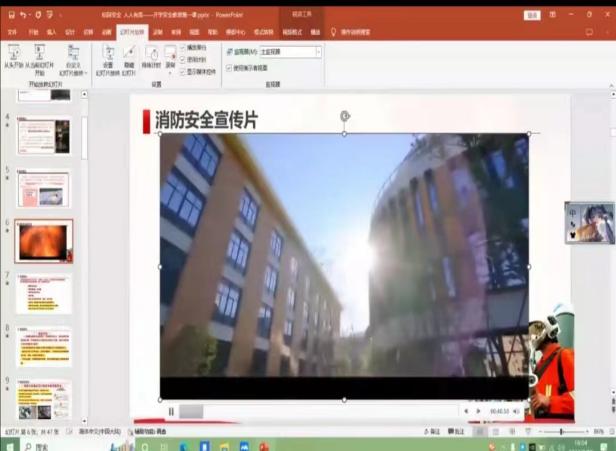Toggle Use Presenter View checkbox
This screenshot has height=451, width=616.
coord(228,67)
